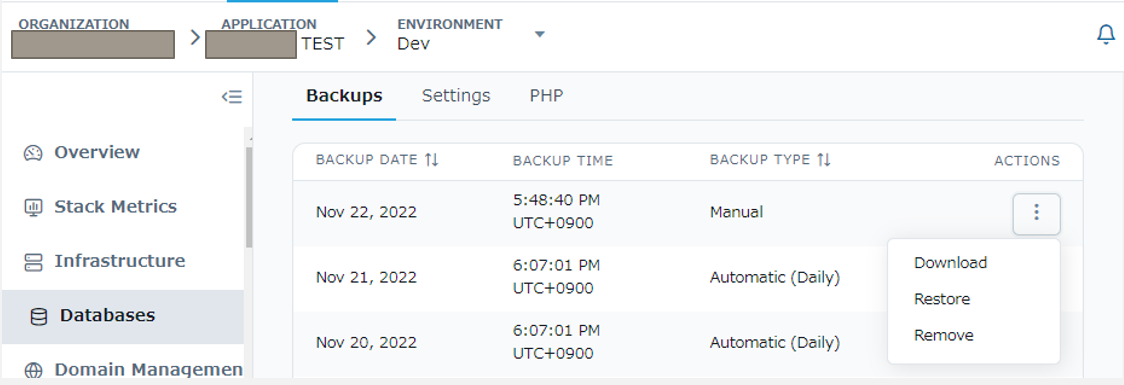Expand the Environment dropdown arrow
This screenshot has width=1124, height=385.
(540, 34)
